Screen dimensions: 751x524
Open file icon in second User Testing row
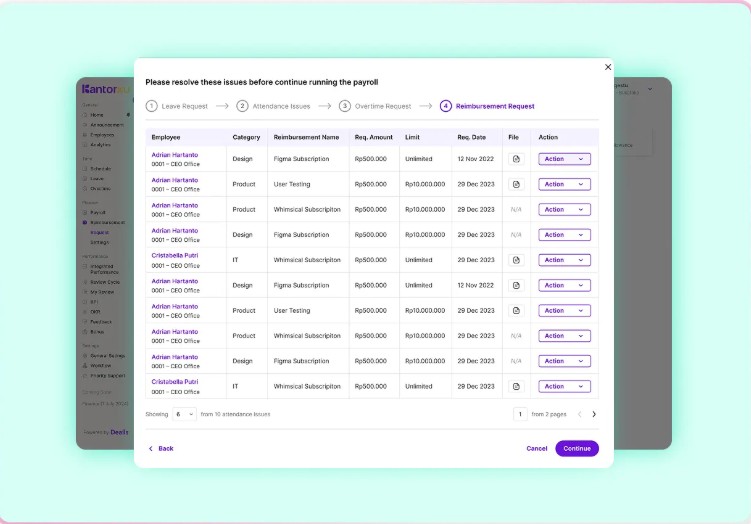pos(516,311)
